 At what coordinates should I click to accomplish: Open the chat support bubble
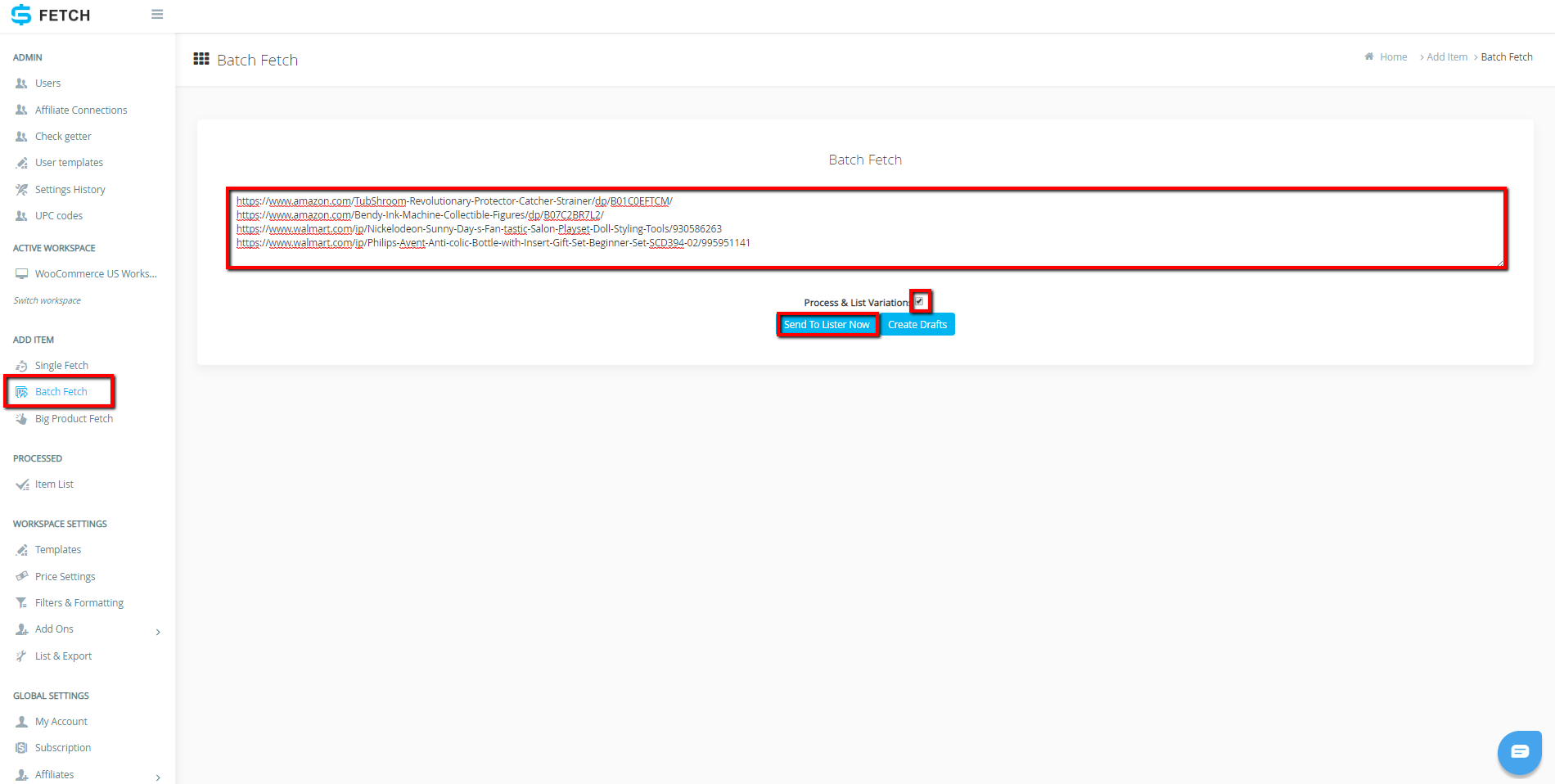coord(1520,752)
